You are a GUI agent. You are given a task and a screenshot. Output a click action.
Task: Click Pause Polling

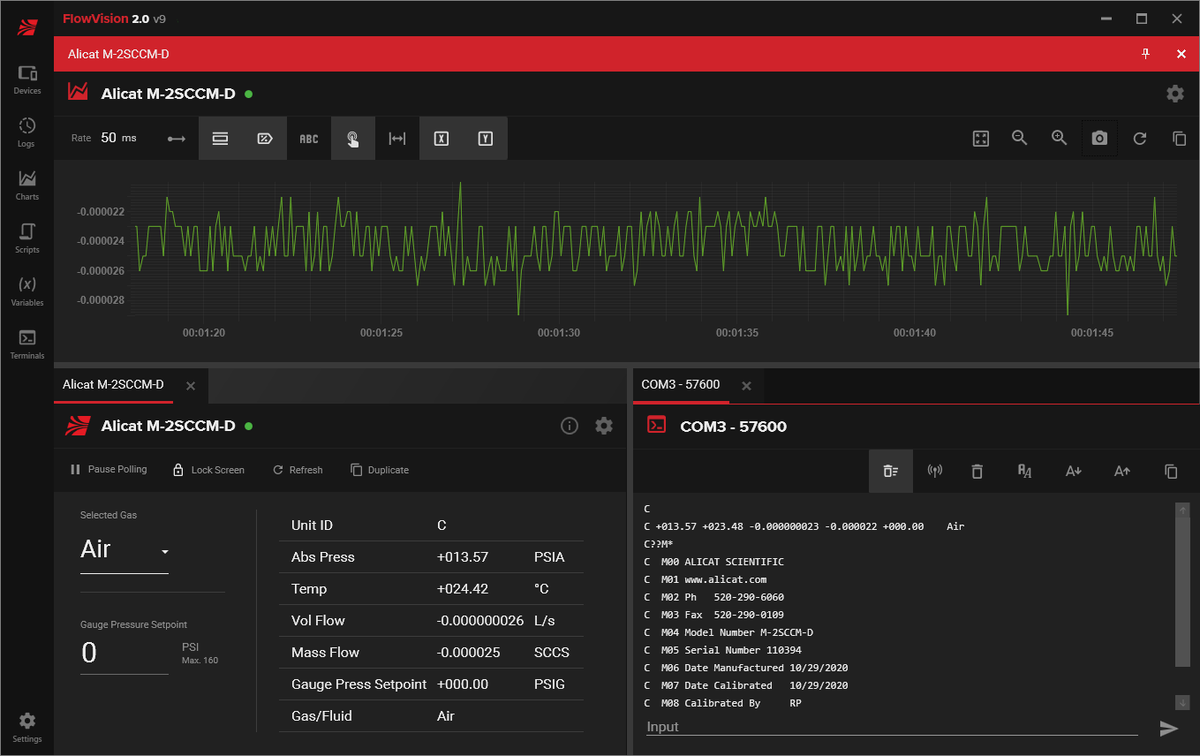coord(108,470)
